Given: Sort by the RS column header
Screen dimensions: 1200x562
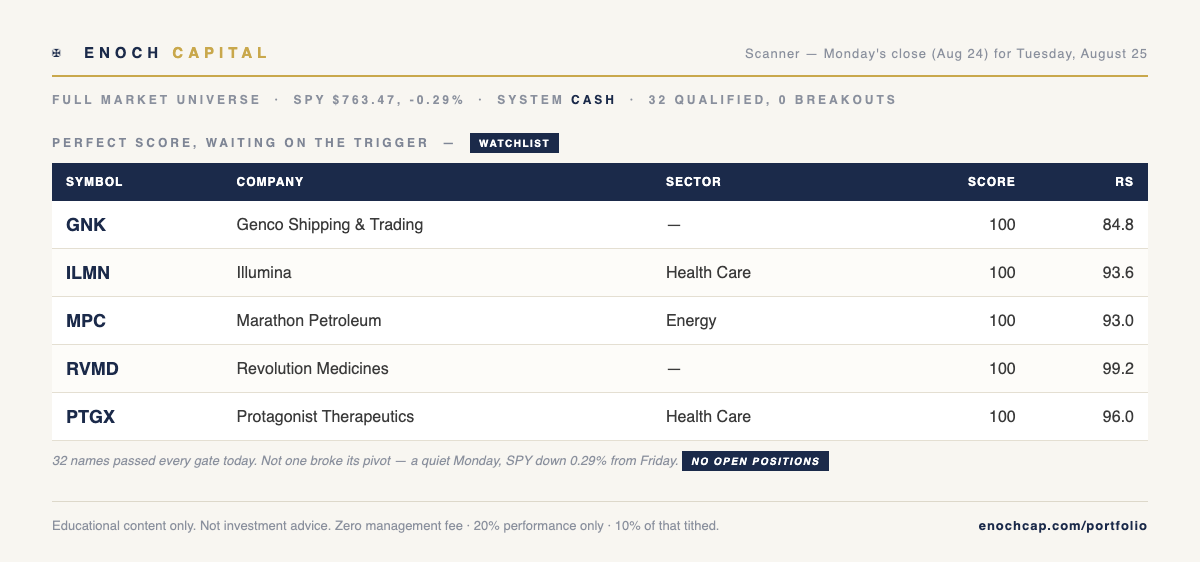Looking at the screenshot, I should 1125,182.
